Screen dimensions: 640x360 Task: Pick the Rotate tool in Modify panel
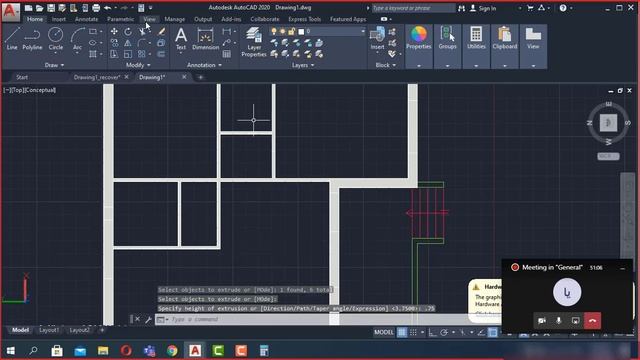pyautogui.click(x=128, y=31)
